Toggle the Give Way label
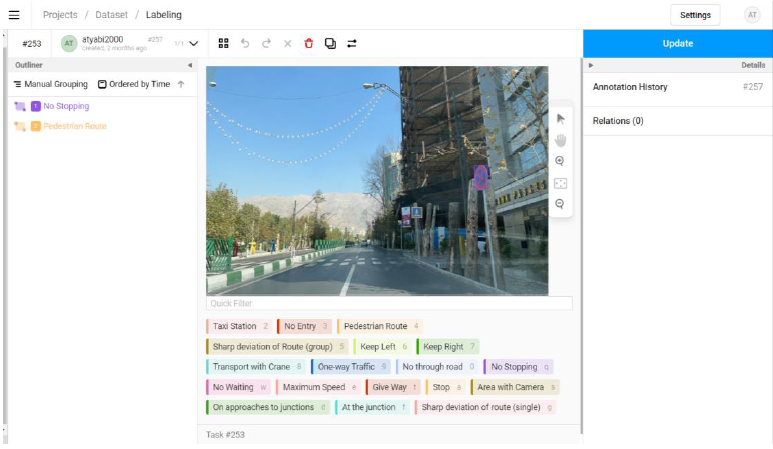Viewport: 773px width, 449px height. point(393,387)
